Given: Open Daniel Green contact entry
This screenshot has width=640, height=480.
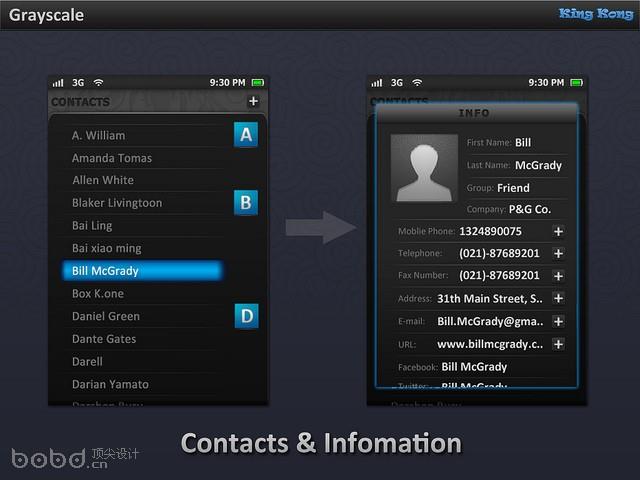Looking at the screenshot, I should 106,316.
